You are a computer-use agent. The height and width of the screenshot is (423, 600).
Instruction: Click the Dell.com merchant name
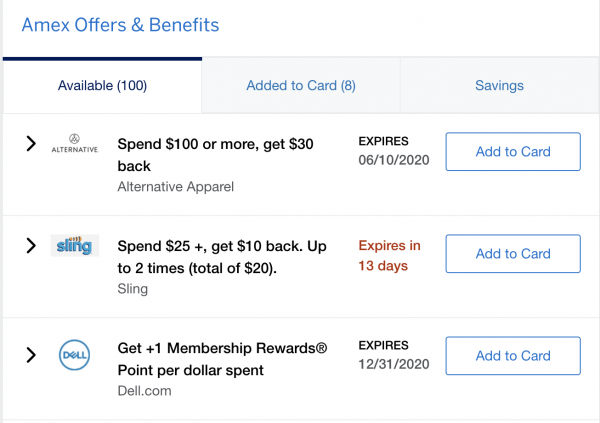[x=144, y=391]
